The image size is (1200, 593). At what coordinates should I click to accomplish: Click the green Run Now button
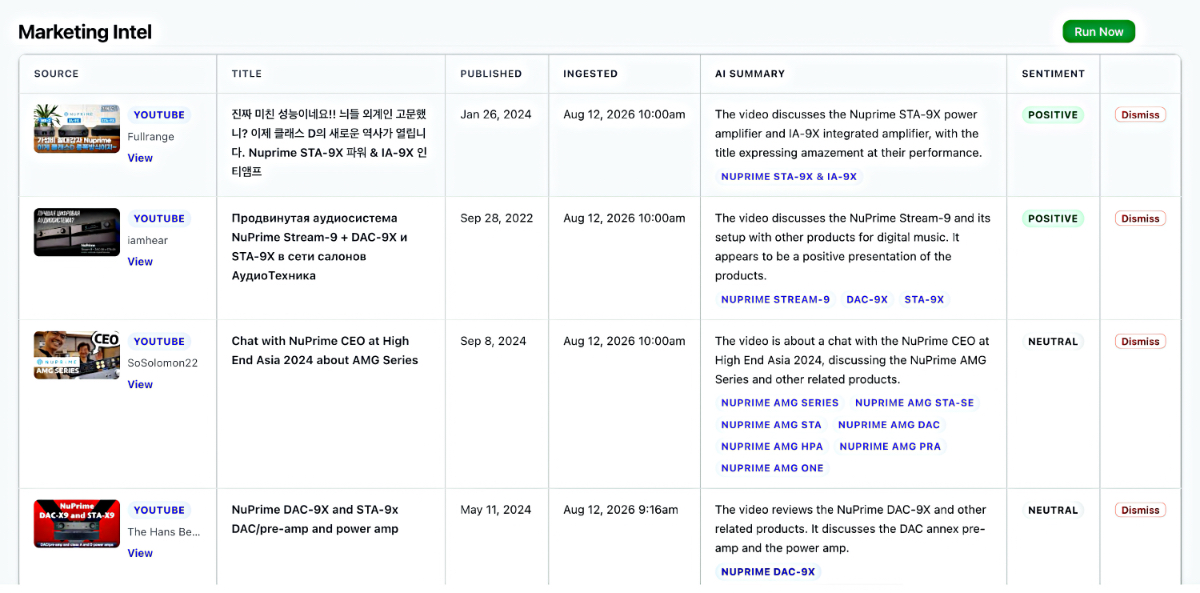point(1098,32)
